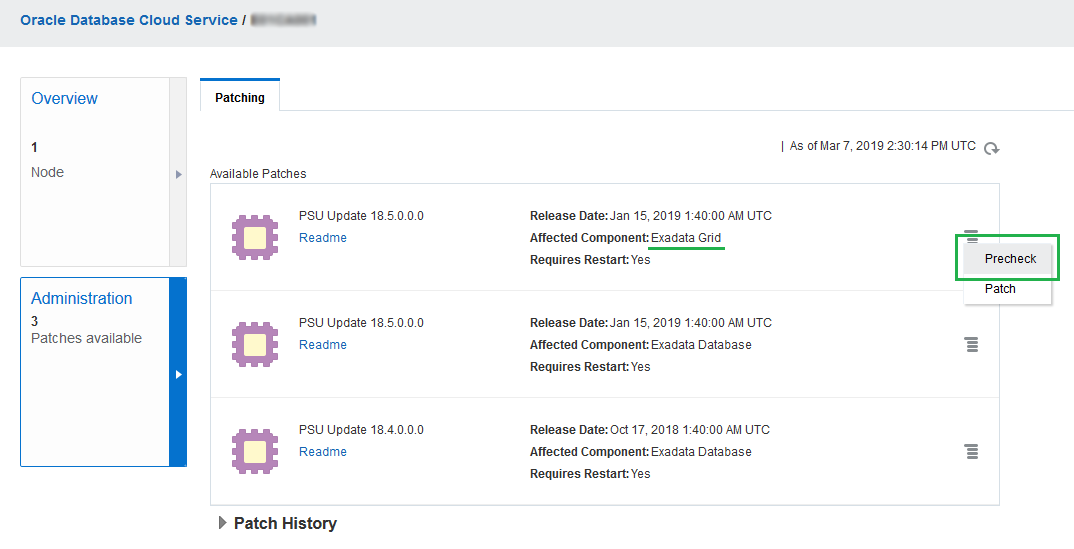This screenshot has height=549, width=1074.
Task: Close the Exadata Grid patch actions menu icon
Action: coord(971,234)
